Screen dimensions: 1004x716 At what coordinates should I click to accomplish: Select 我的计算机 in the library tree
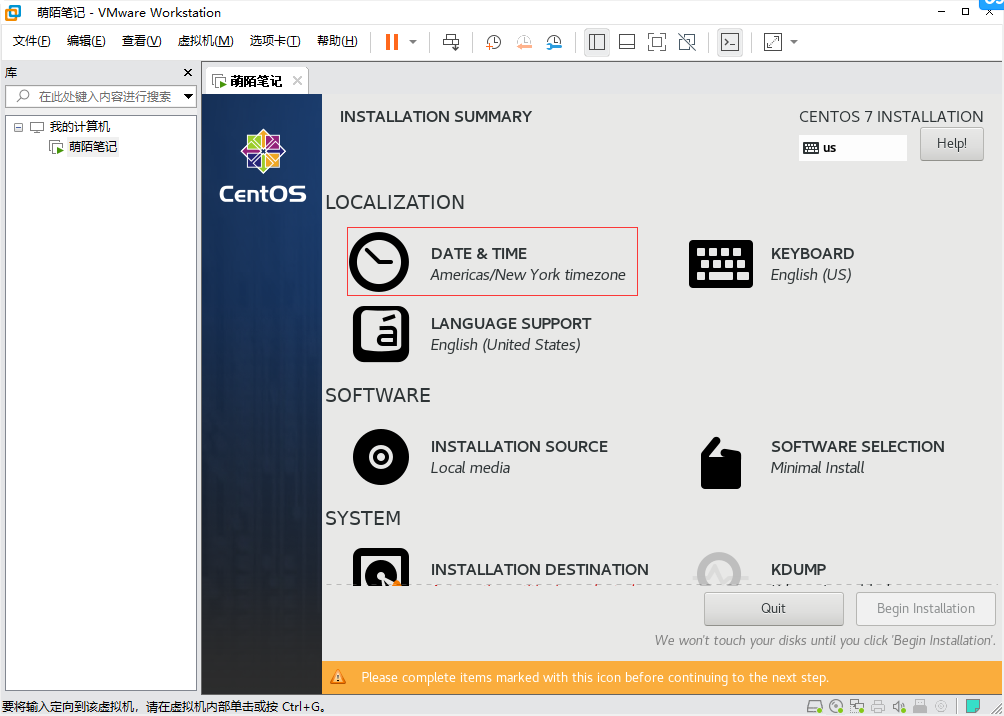click(79, 127)
